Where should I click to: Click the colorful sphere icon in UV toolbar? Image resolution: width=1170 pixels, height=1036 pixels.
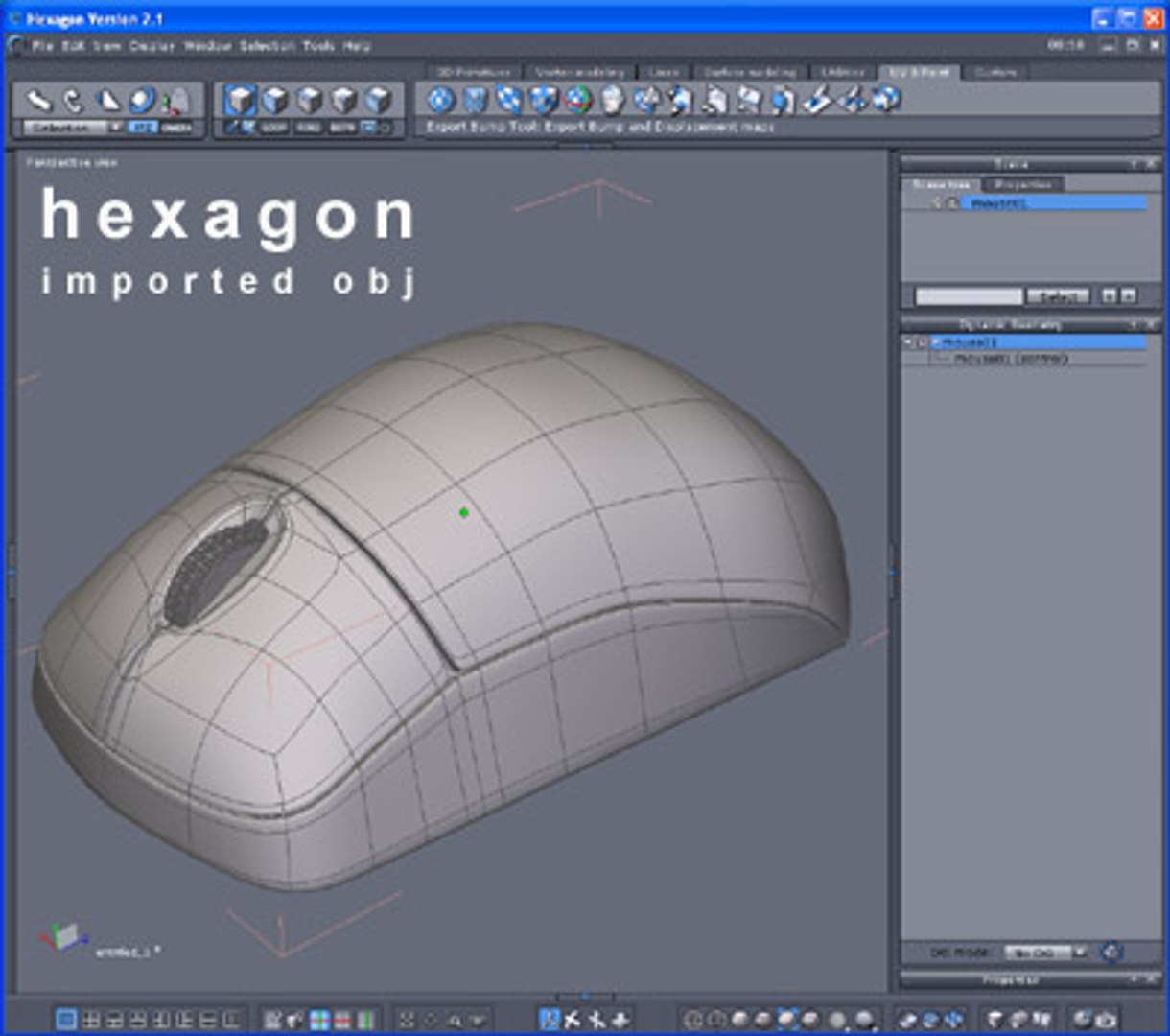pos(578,99)
